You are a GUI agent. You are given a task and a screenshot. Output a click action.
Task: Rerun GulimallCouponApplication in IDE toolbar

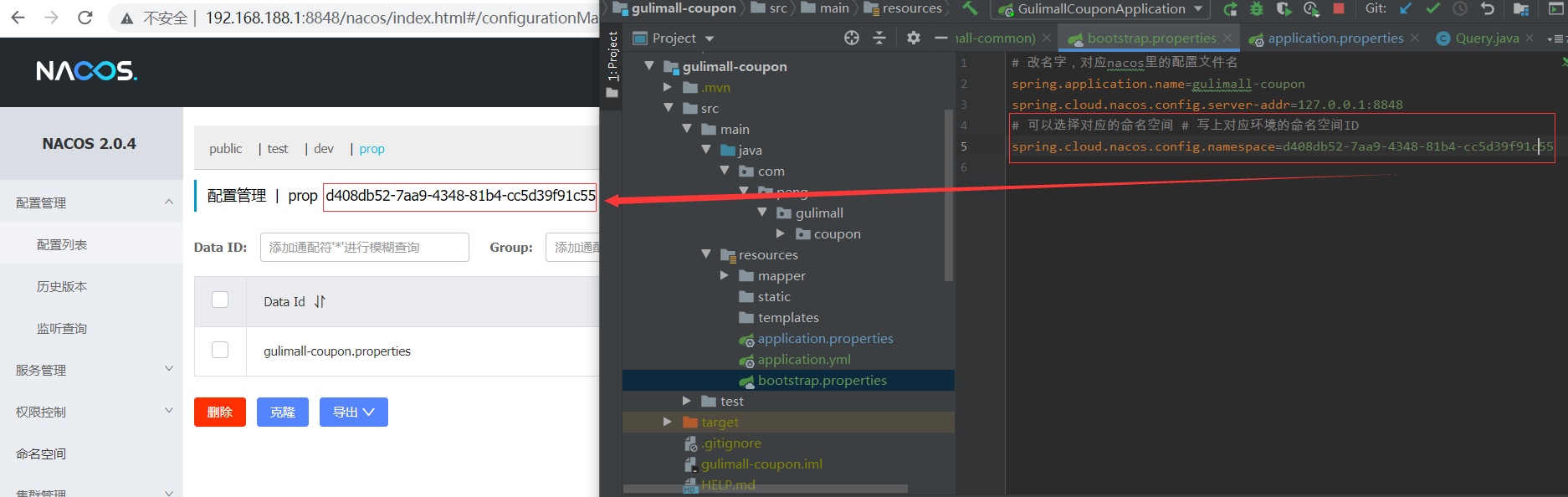(1230, 9)
